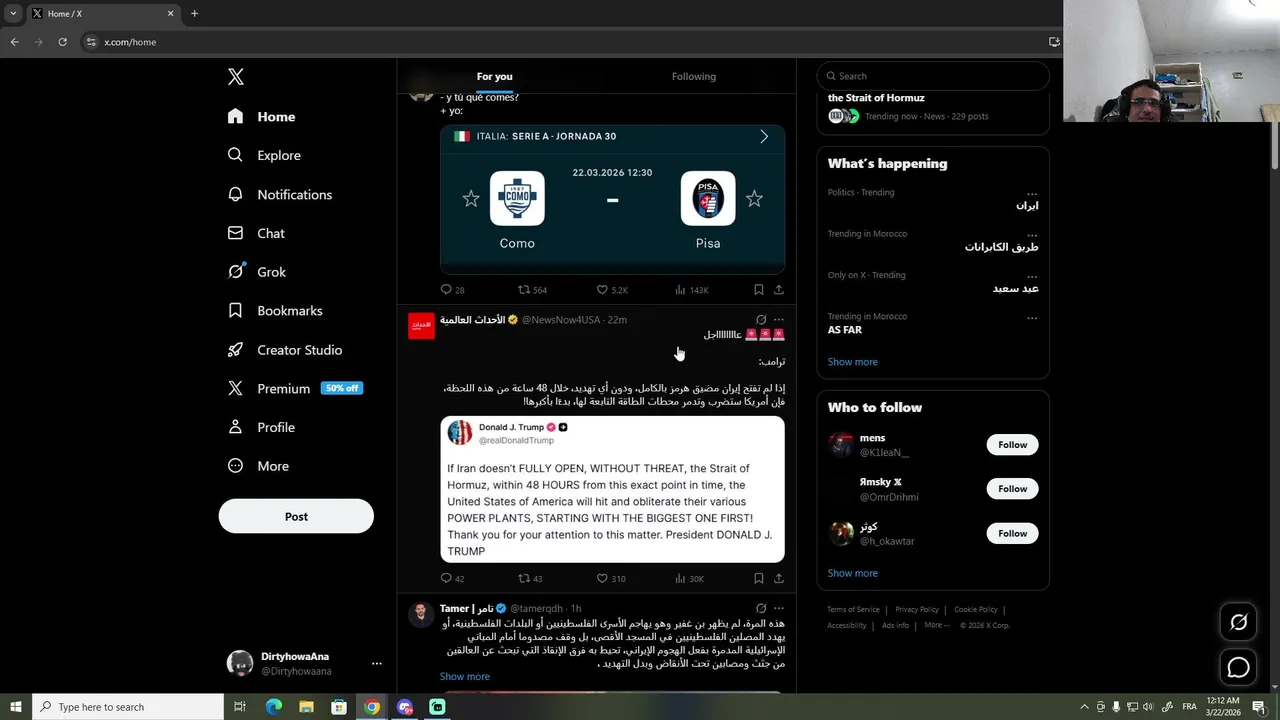1280x720 pixels.
Task: Open the the Strait of Hormuz trend
Action: pyautogui.click(x=933, y=108)
